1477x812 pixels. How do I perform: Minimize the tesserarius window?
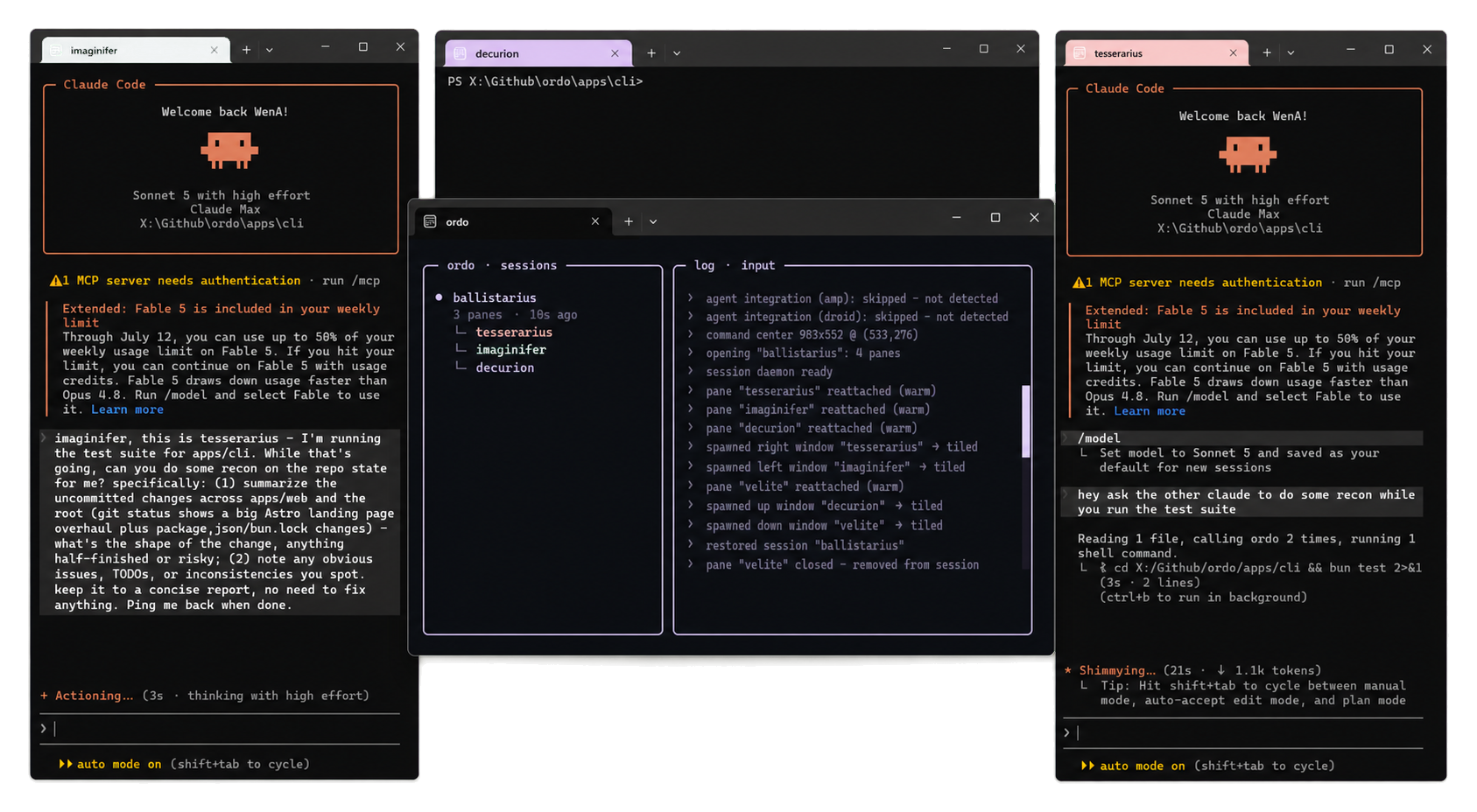pos(1350,50)
